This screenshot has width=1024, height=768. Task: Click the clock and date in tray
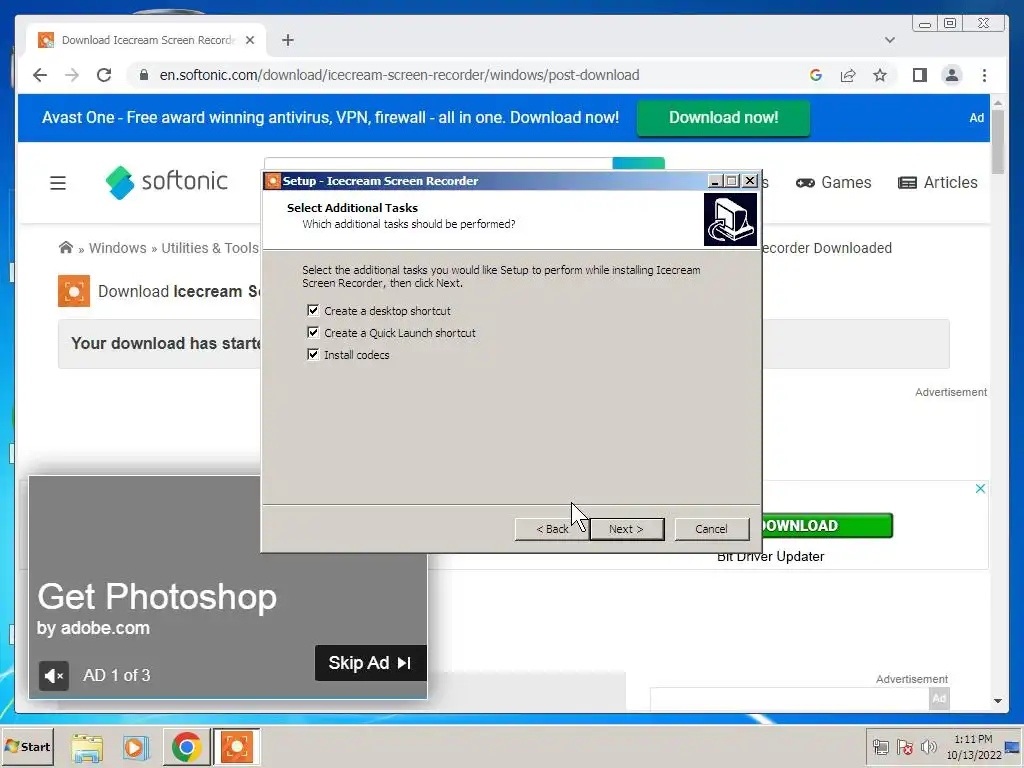tap(973, 747)
